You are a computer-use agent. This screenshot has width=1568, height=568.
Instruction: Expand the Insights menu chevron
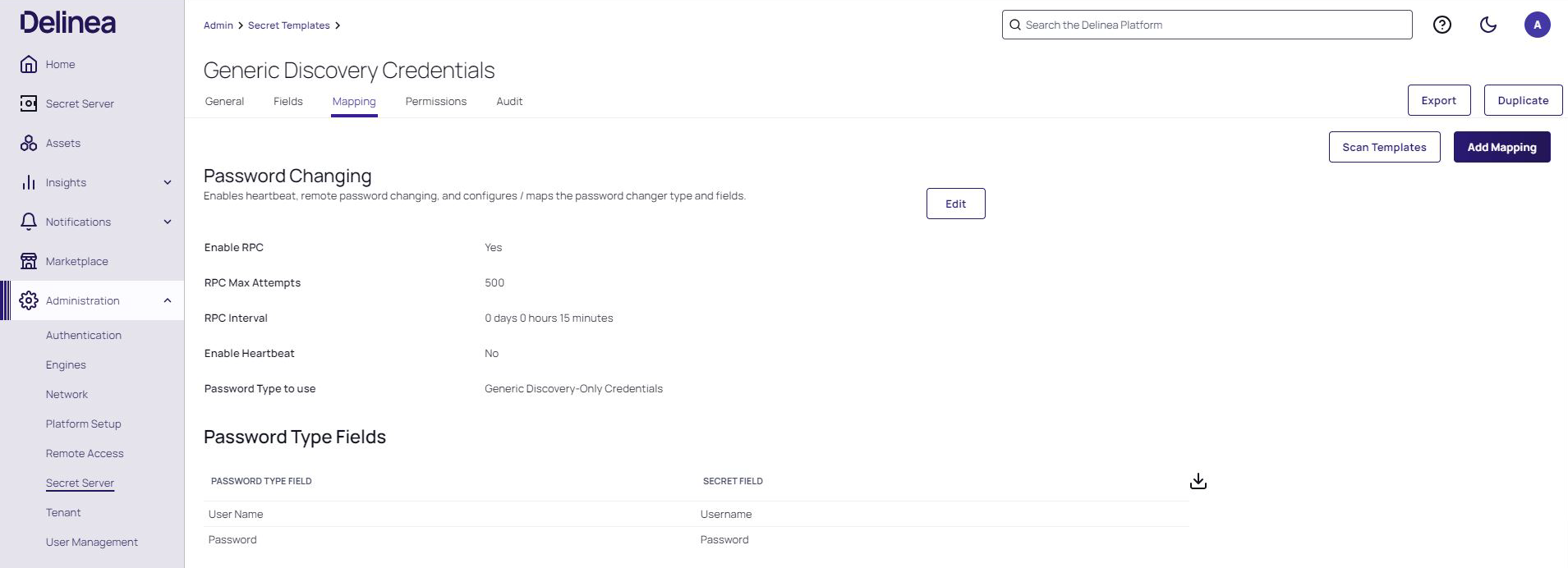click(x=168, y=182)
